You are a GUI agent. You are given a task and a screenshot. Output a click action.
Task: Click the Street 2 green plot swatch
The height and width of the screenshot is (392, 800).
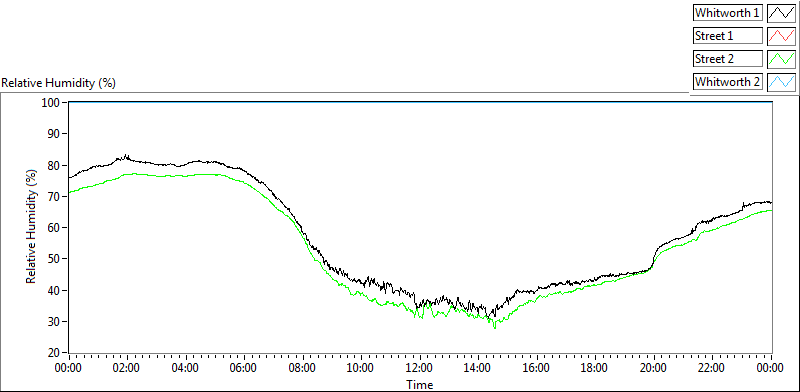781,58
